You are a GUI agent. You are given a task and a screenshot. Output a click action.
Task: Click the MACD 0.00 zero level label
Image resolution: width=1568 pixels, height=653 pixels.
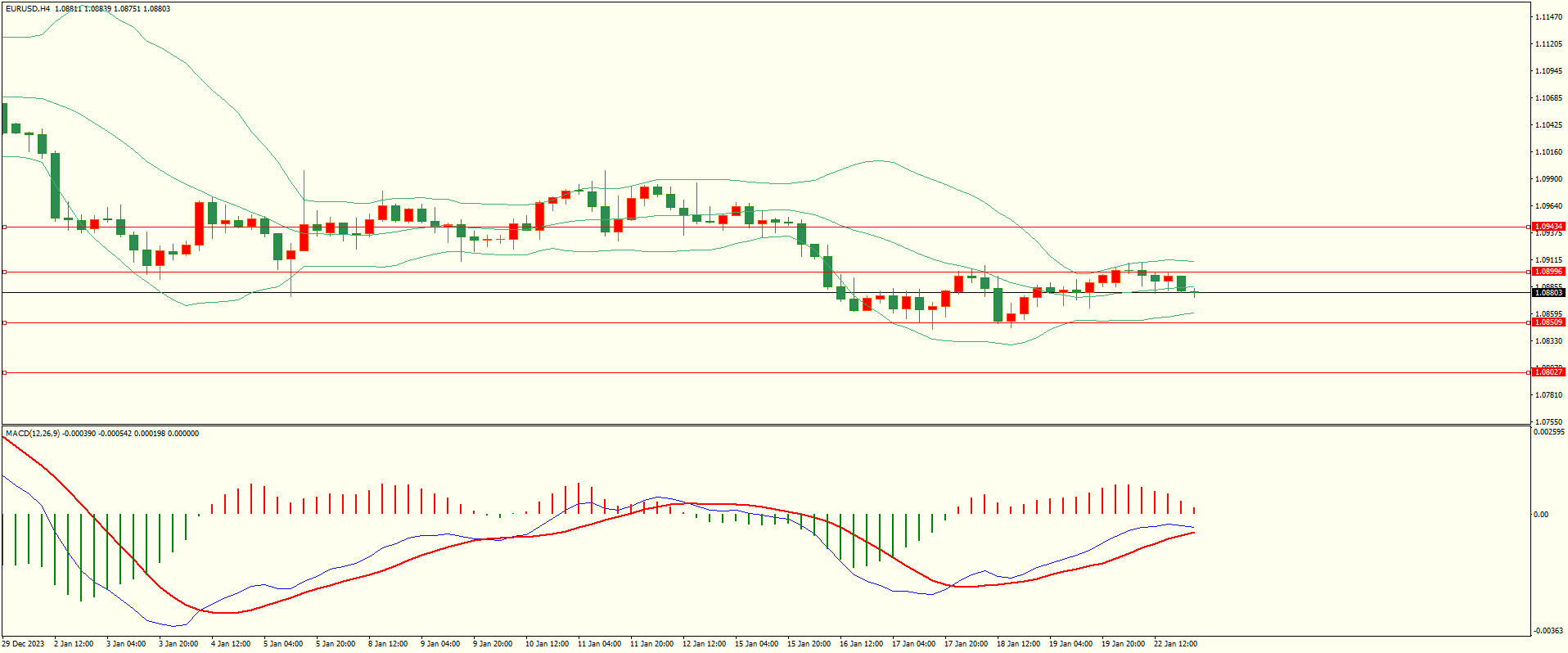point(1540,515)
